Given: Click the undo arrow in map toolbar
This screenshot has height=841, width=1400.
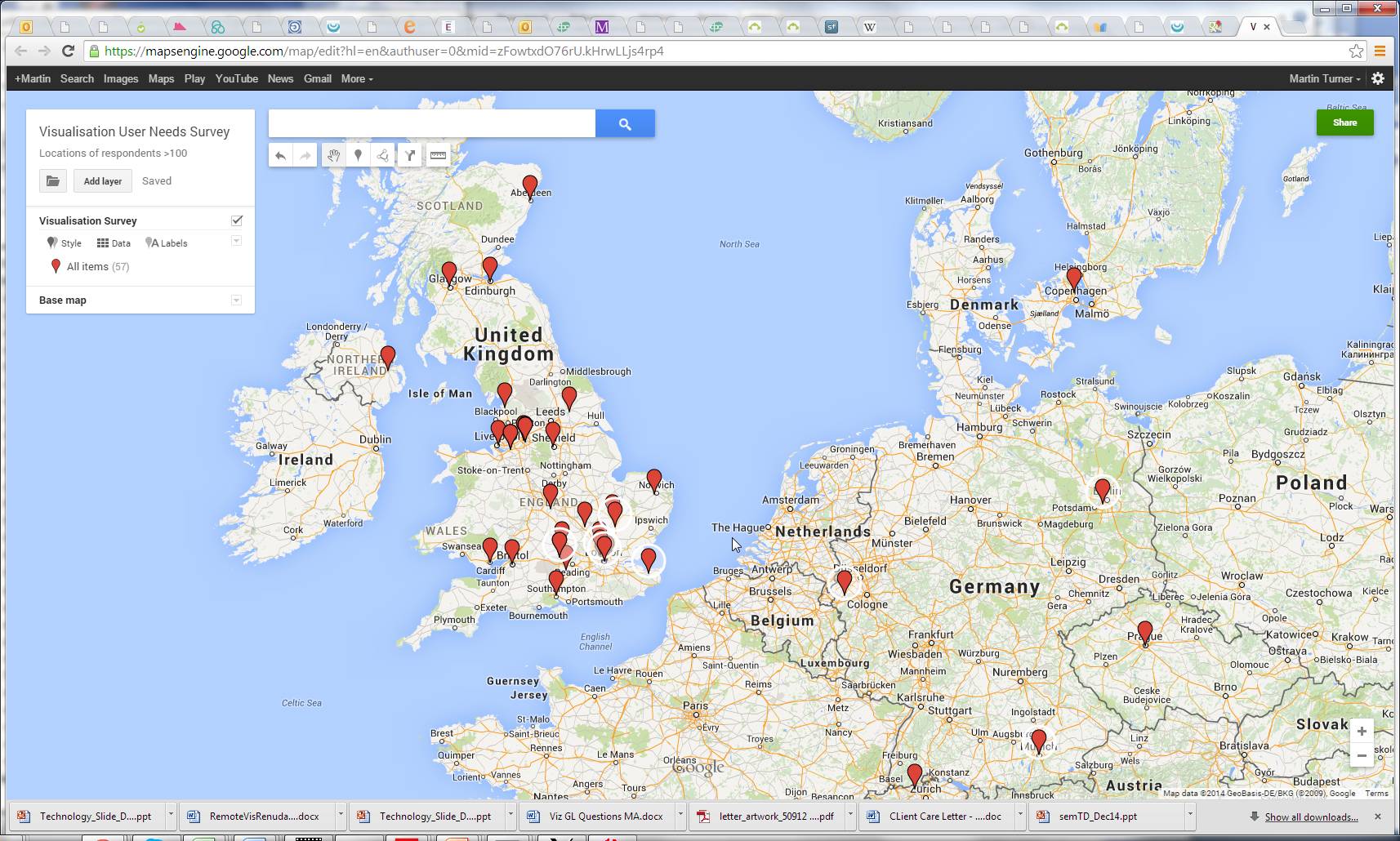Looking at the screenshot, I should click(x=280, y=155).
